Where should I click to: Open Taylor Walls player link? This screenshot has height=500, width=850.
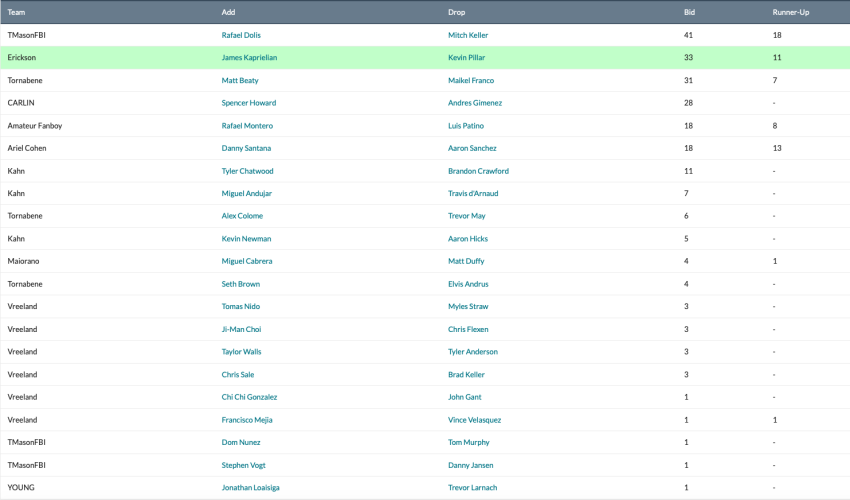(241, 352)
